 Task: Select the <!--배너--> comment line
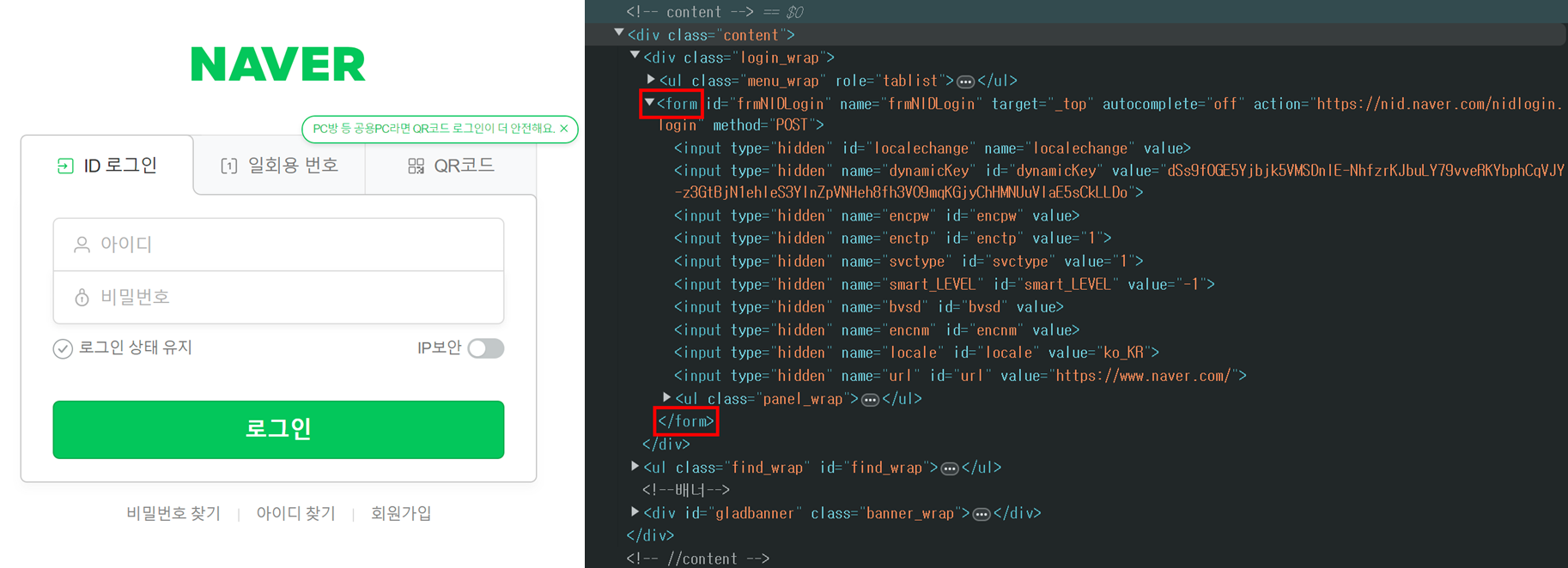pyautogui.click(x=686, y=490)
